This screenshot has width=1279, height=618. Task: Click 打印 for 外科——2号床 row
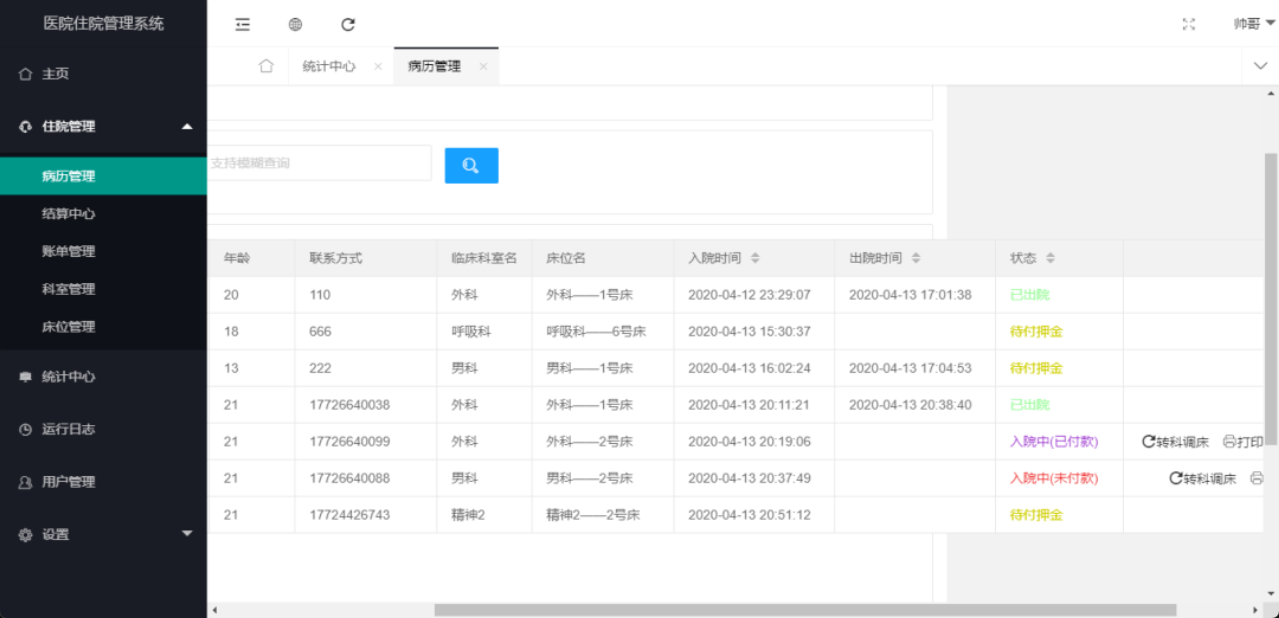pyautogui.click(x=1243, y=442)
